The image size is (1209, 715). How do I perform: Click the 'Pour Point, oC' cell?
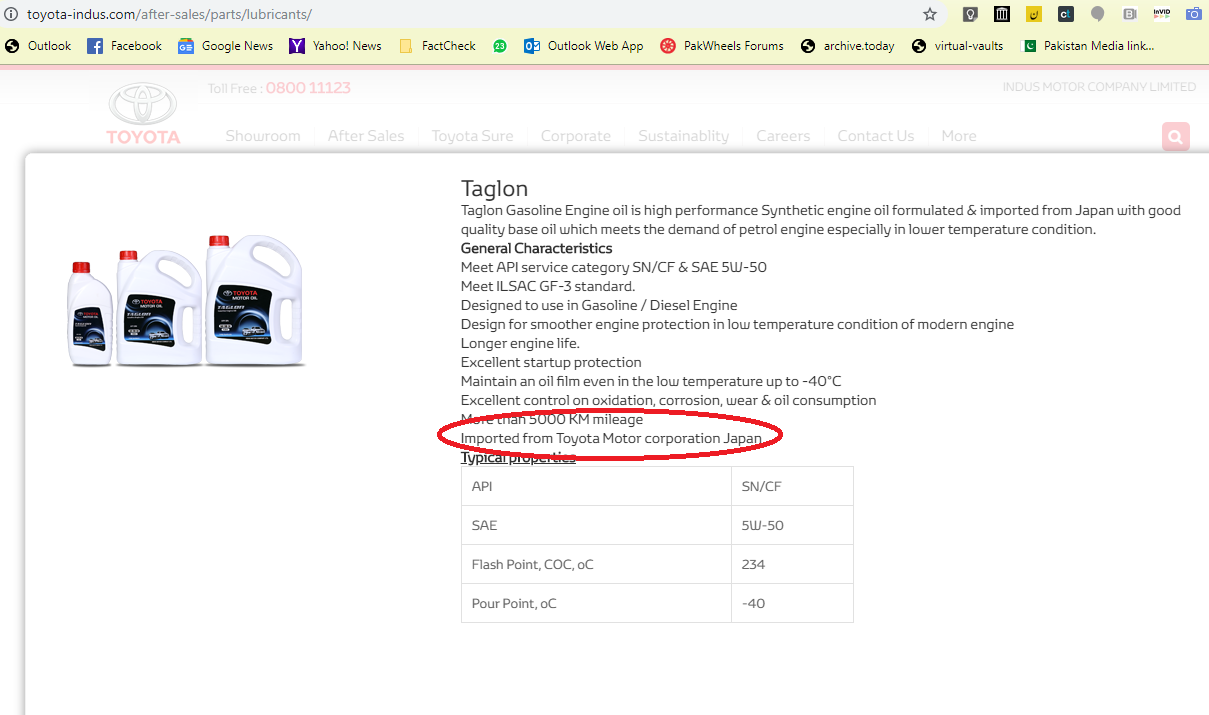tap(596, 603)
